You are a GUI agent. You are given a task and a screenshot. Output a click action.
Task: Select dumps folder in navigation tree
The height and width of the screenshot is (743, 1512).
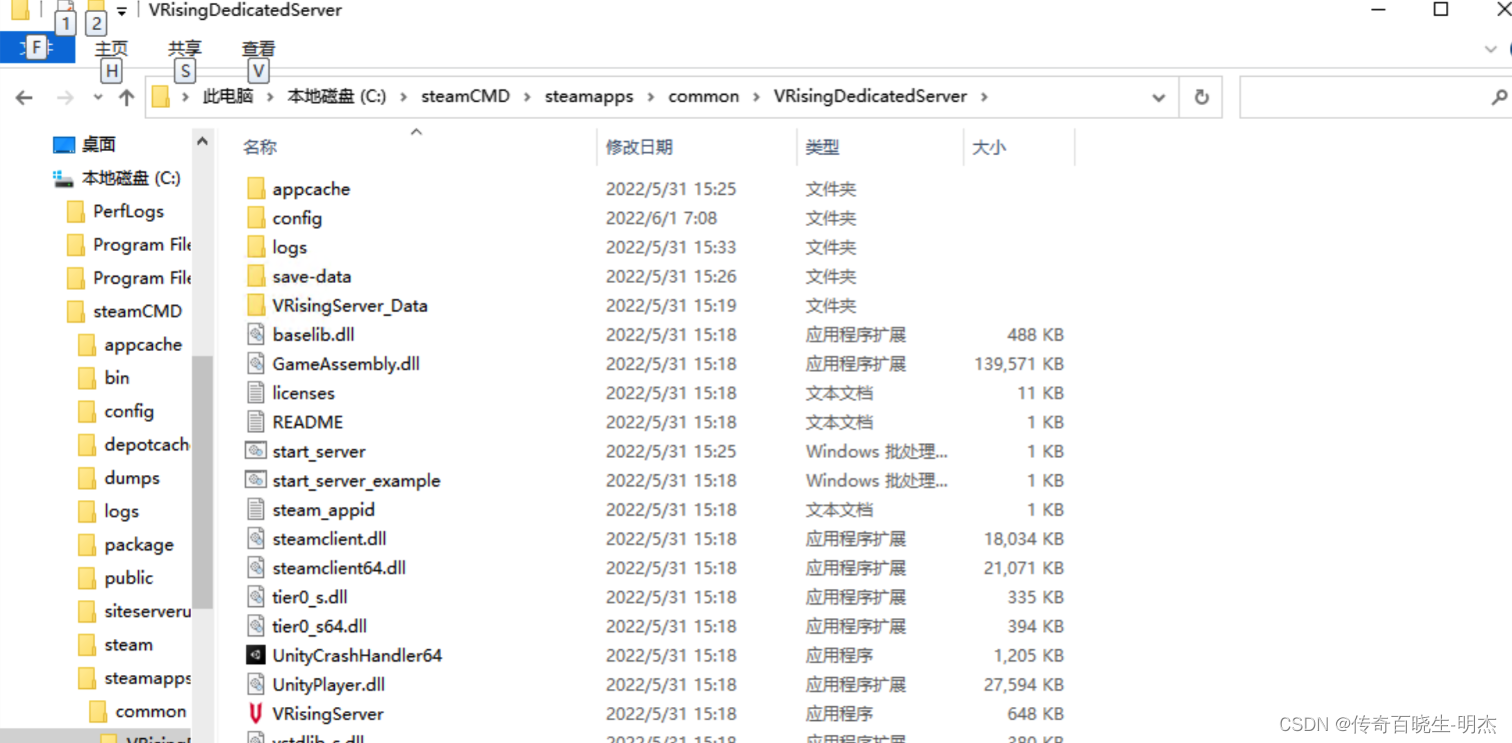point(132,478)
